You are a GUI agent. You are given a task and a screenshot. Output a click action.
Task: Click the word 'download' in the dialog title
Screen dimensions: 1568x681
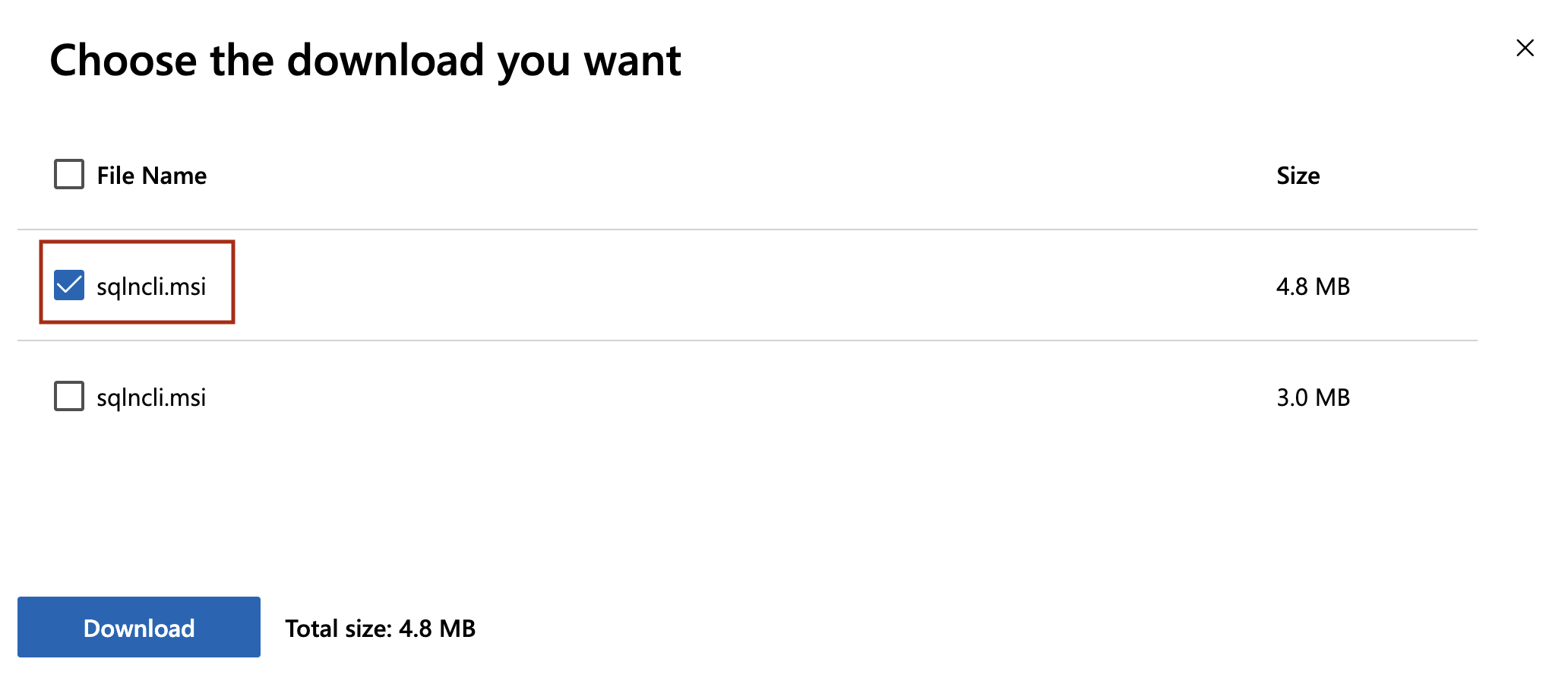385,60
